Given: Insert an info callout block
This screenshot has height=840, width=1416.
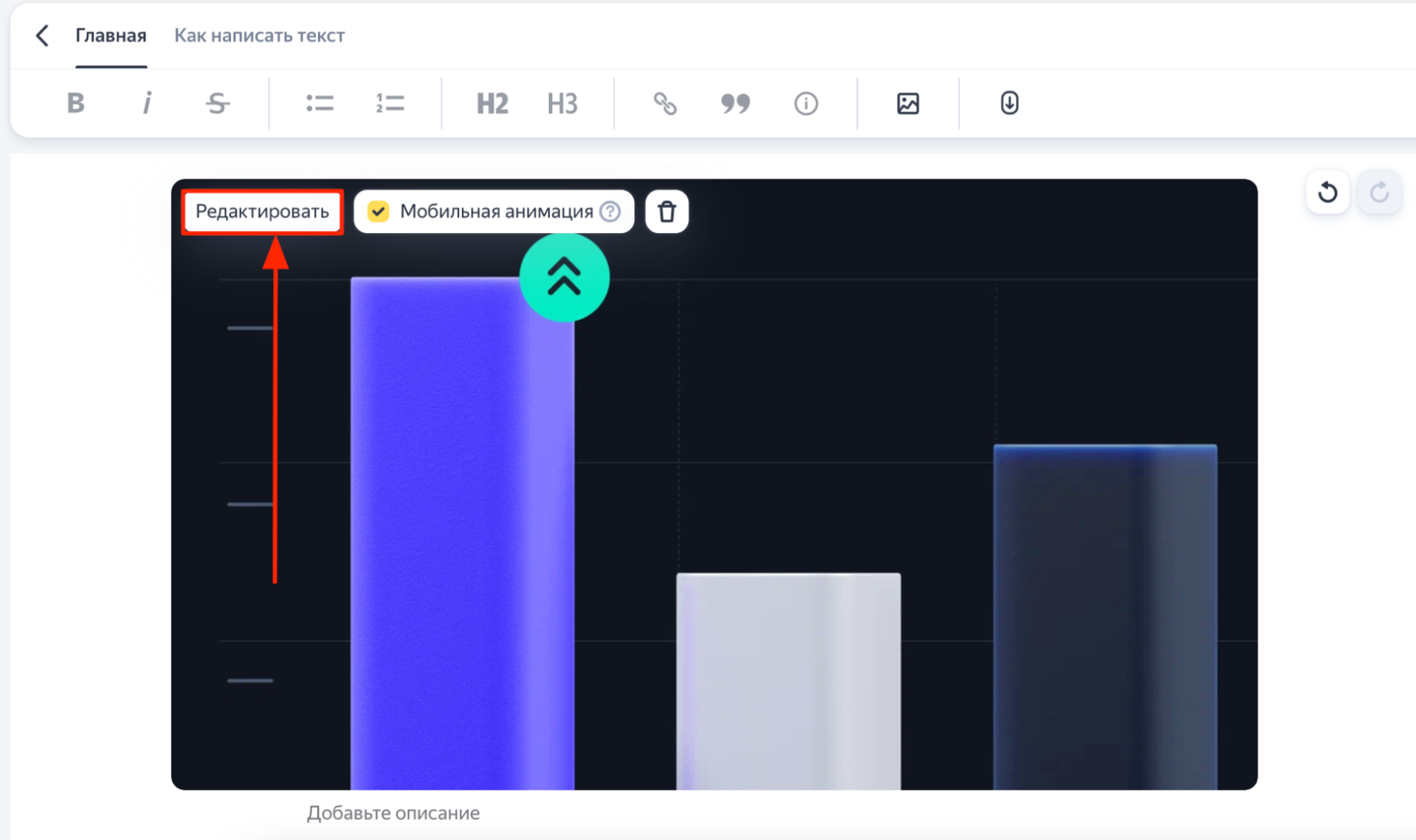Looking at the screenshot, I should pos(805,103).
